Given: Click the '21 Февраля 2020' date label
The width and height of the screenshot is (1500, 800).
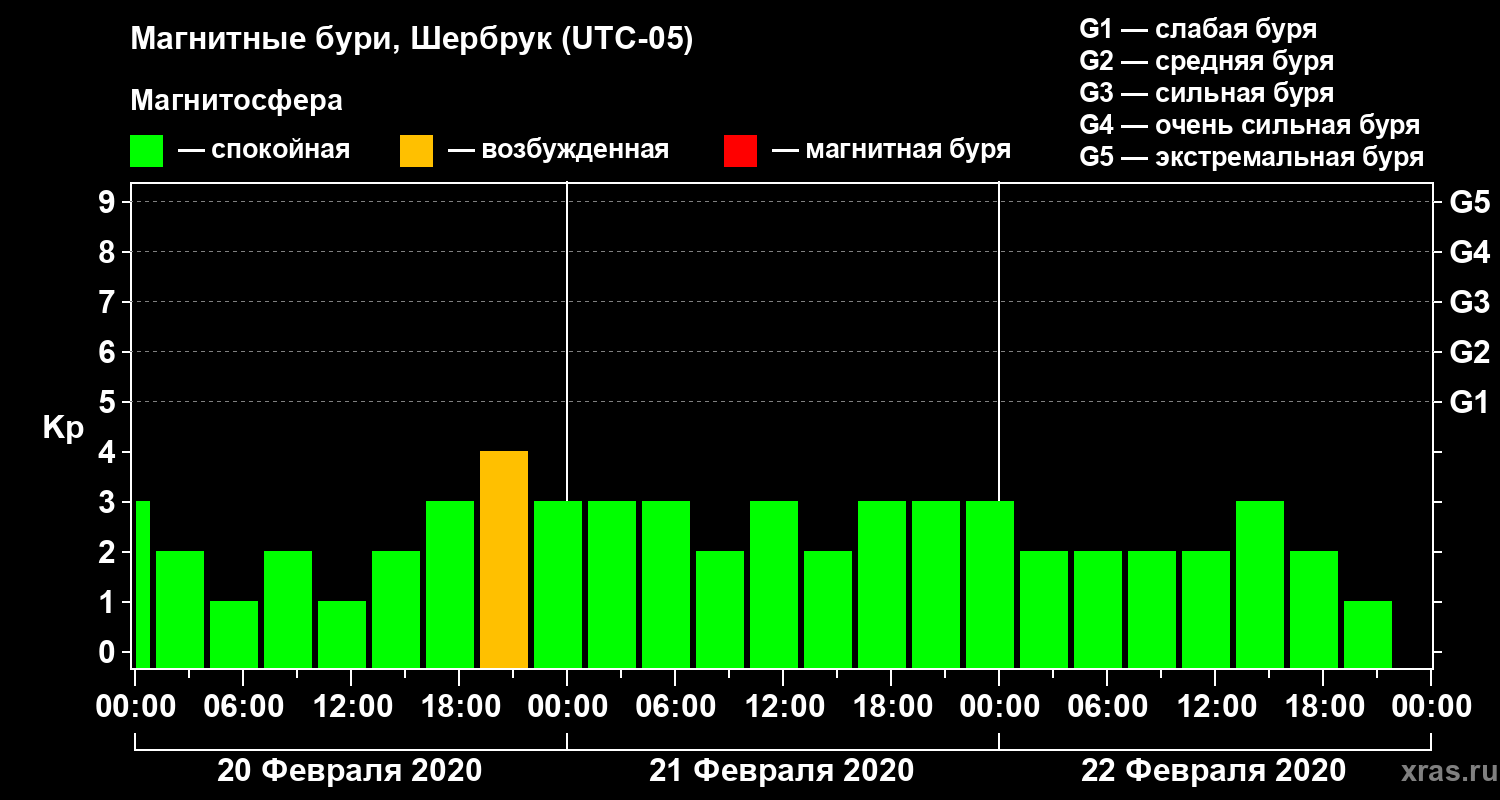Looking at the screenshot, I should point(781,771).
